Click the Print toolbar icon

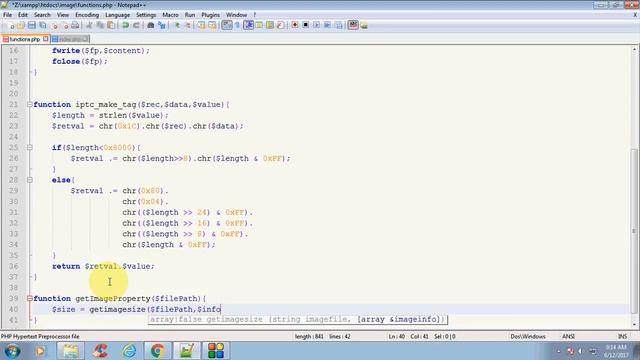75,25
